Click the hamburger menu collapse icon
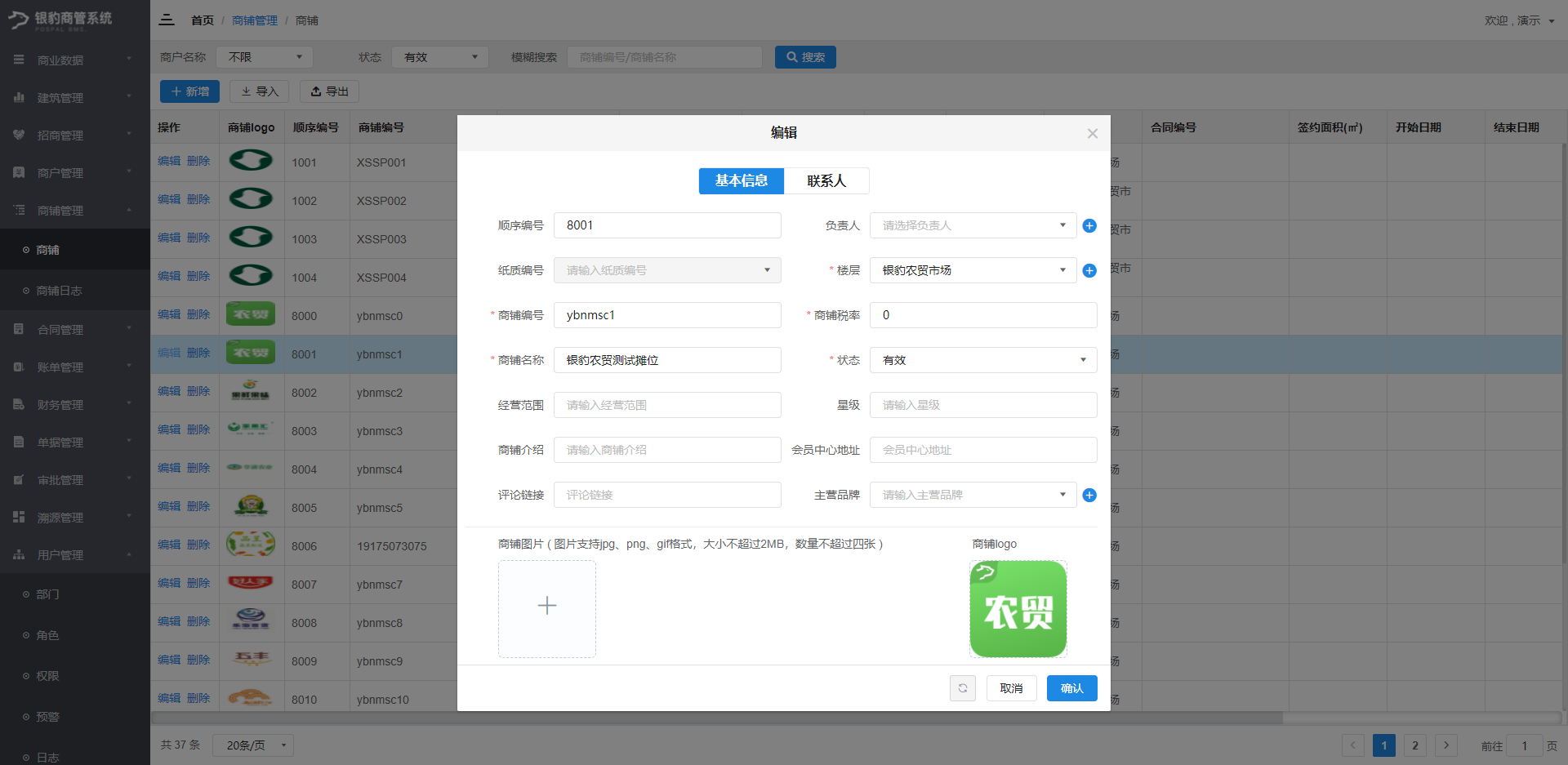The width and height of the screenshot is (1568, 765). point(167,20)
